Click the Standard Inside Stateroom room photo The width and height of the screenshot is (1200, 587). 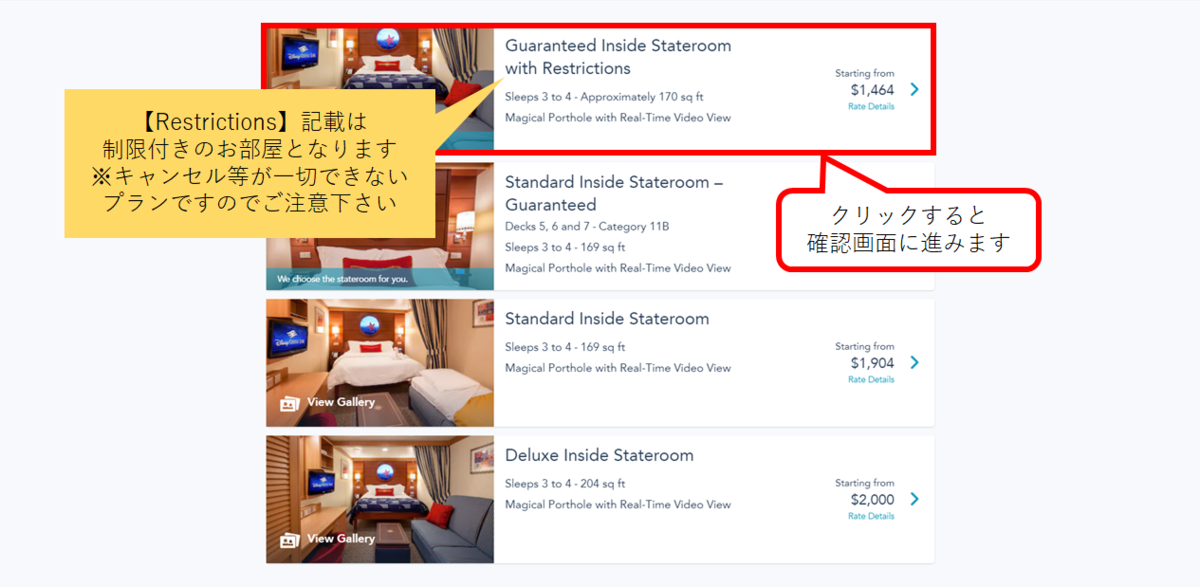tap(380, 363)
